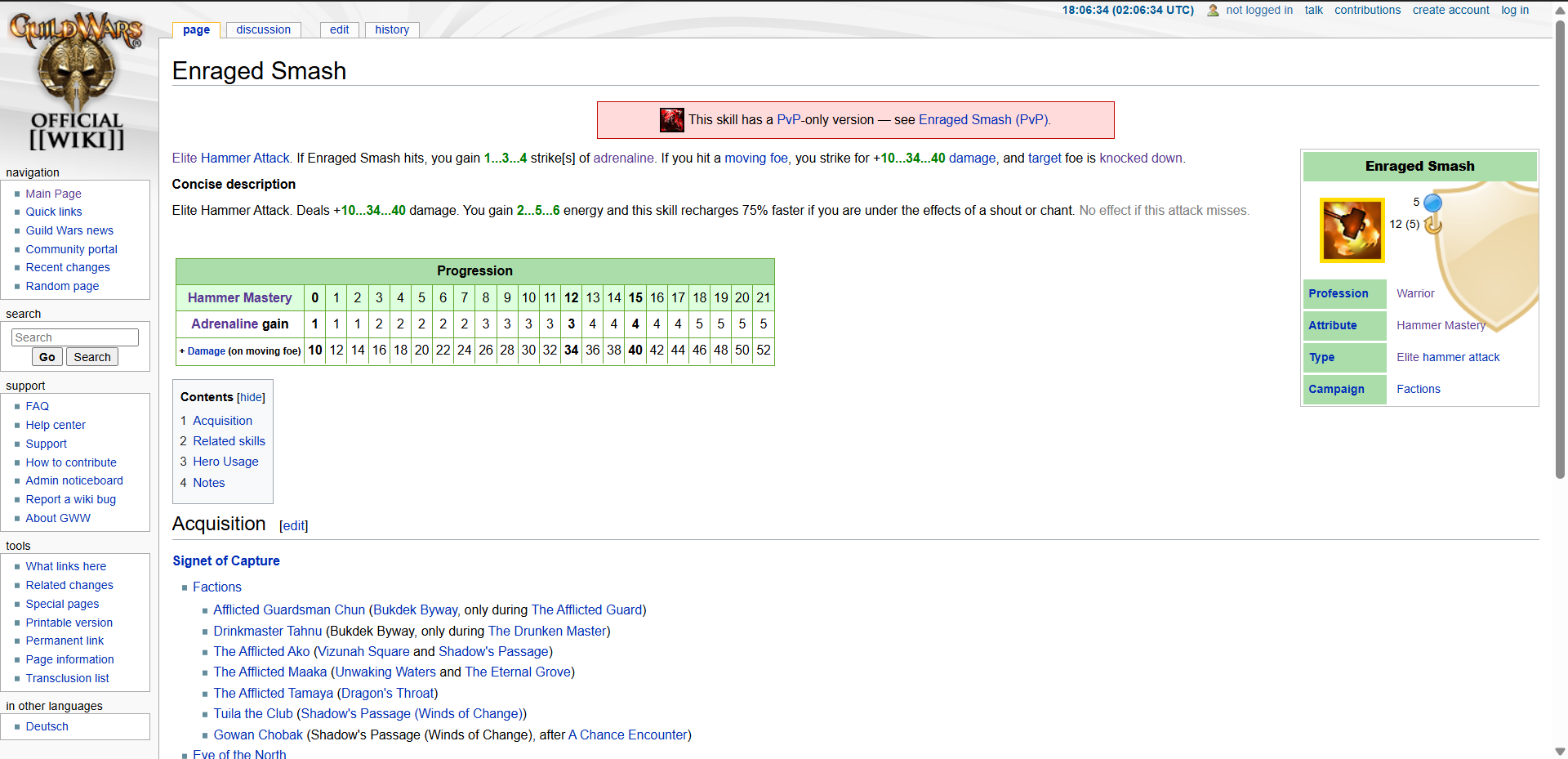
Task: Select the page tab
Action: click(x=196, y=29)
